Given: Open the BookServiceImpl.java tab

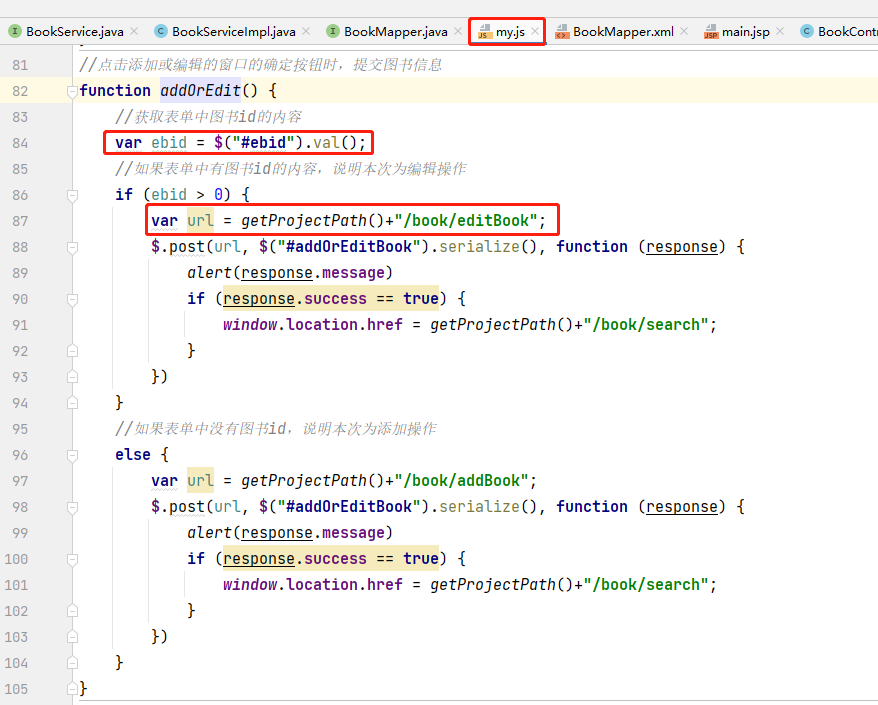Looking at the screenshot, I should pyautogui.click(x=233, y=32).
